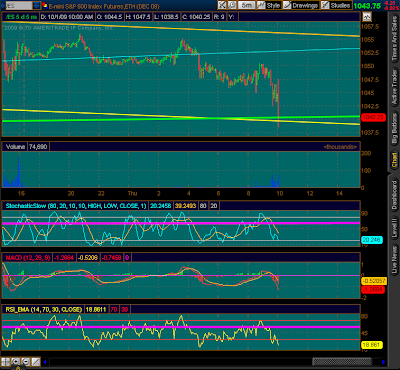
Task: Select the trendline drawing tool icon
Action: [35, 361]
